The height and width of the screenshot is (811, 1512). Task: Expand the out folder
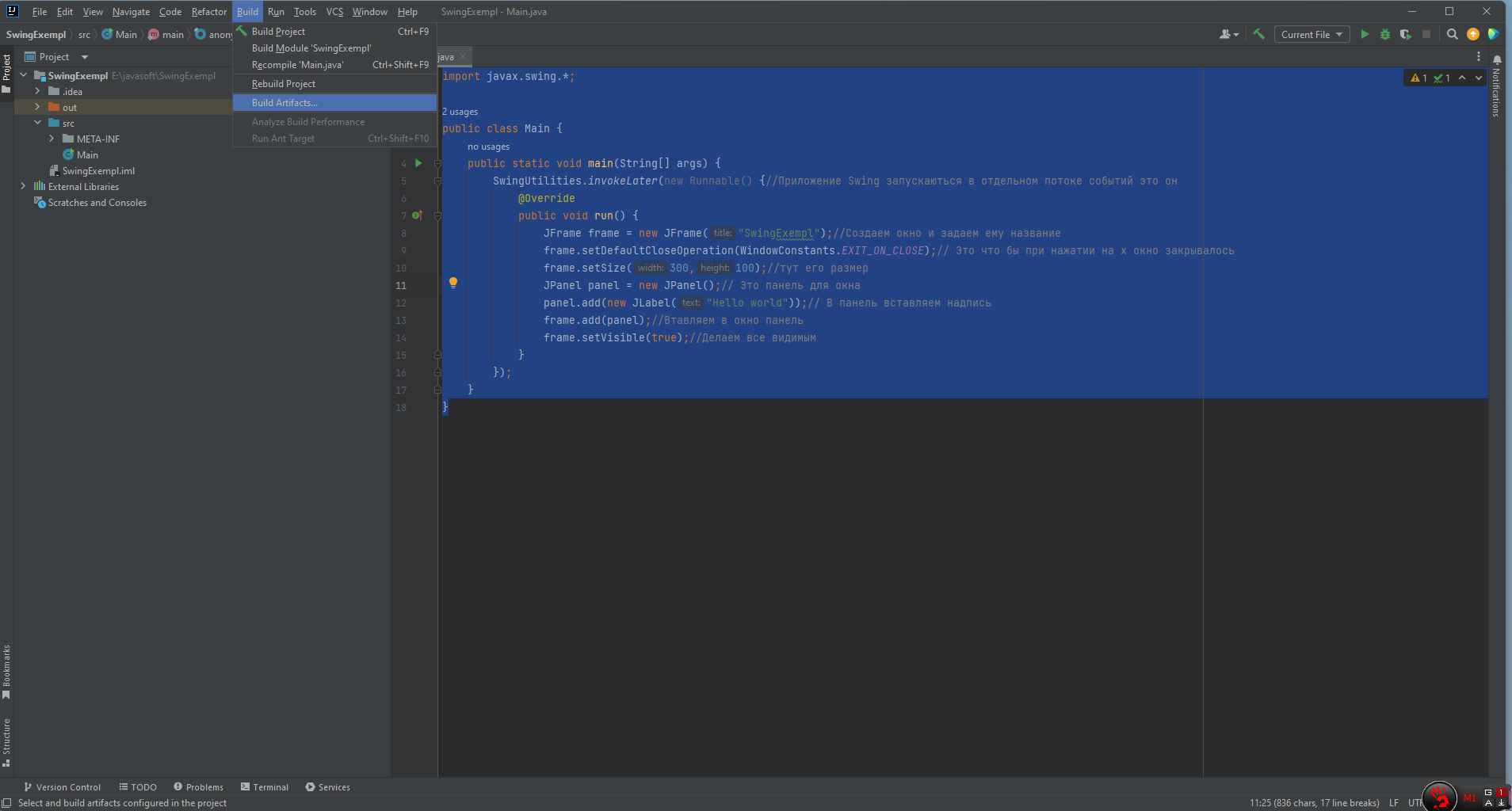pyautogui.click(x=37, y=107)
